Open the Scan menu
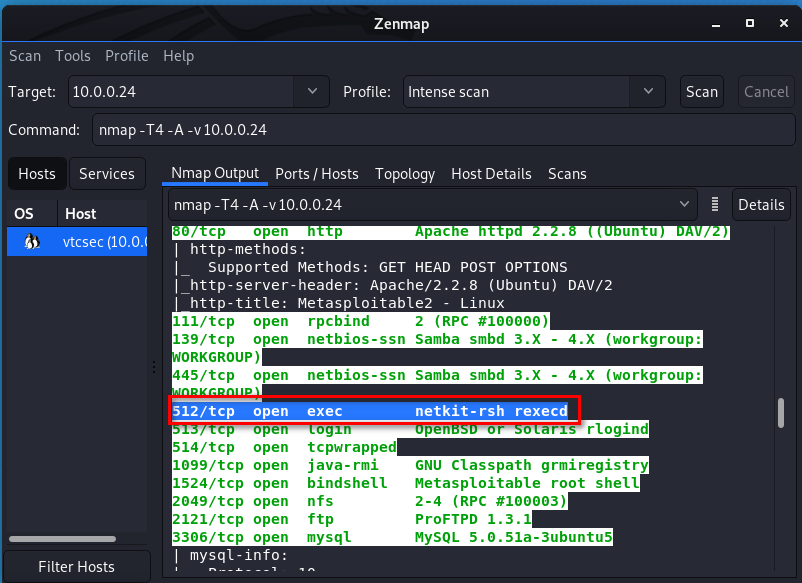The image size is (802, 583). pos(25,56)
